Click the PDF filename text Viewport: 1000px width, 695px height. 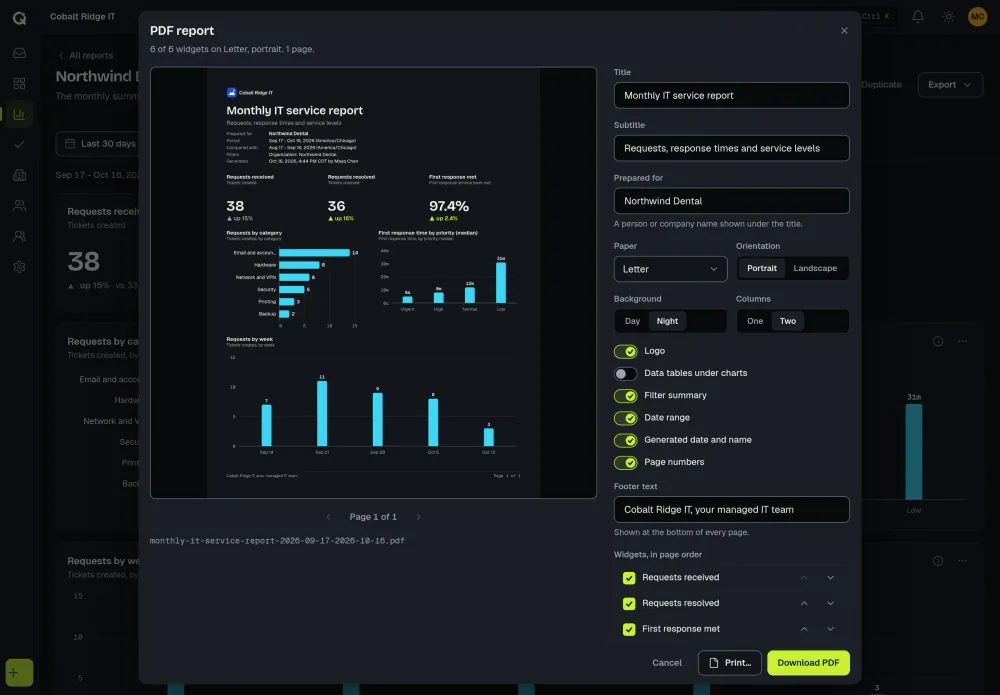coord(277,541)
